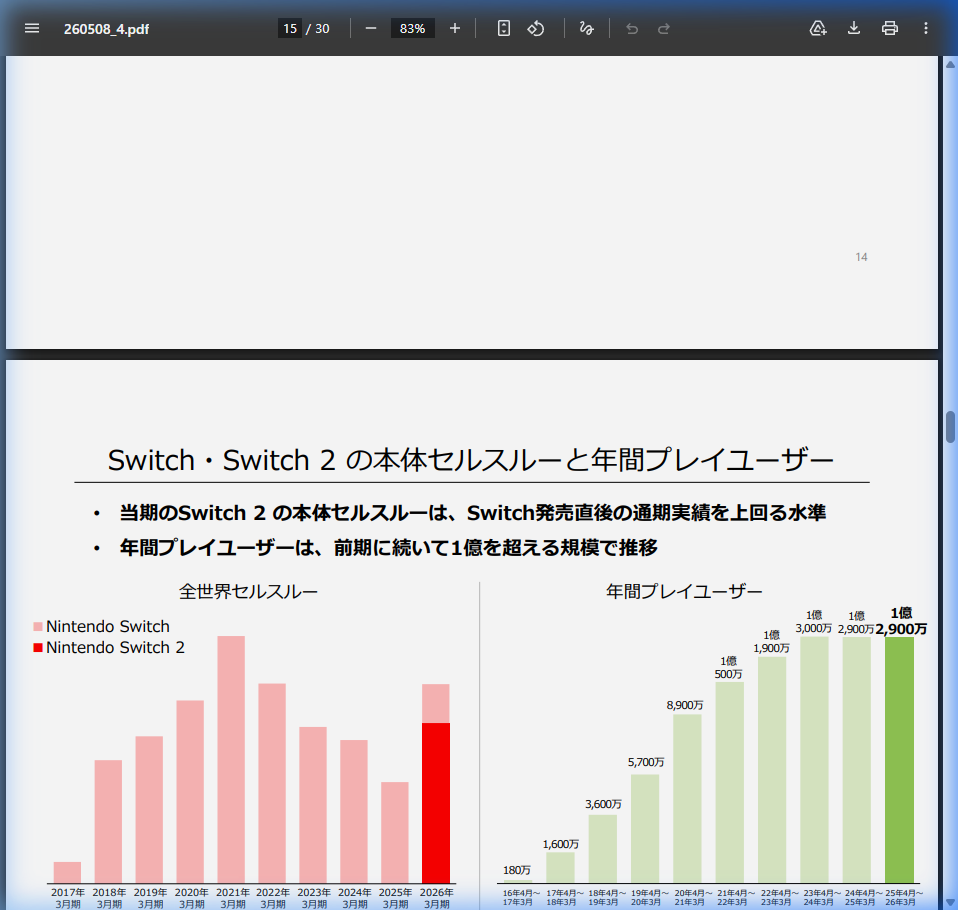The height and width of the screenshot is (910, 958).
Task: Zoom out with the minus button
Action: [x=371, y=28]
